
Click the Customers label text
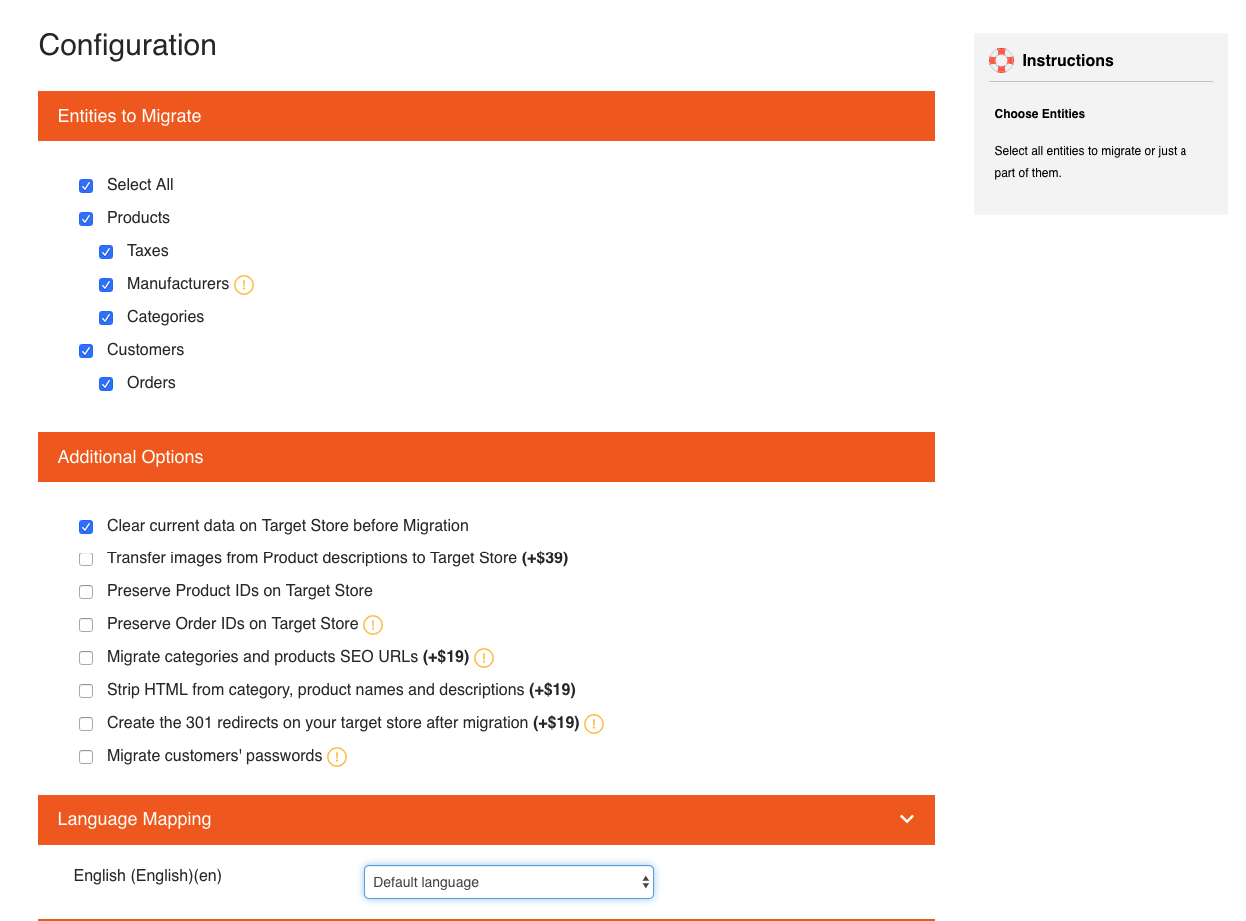pos(145,350)
